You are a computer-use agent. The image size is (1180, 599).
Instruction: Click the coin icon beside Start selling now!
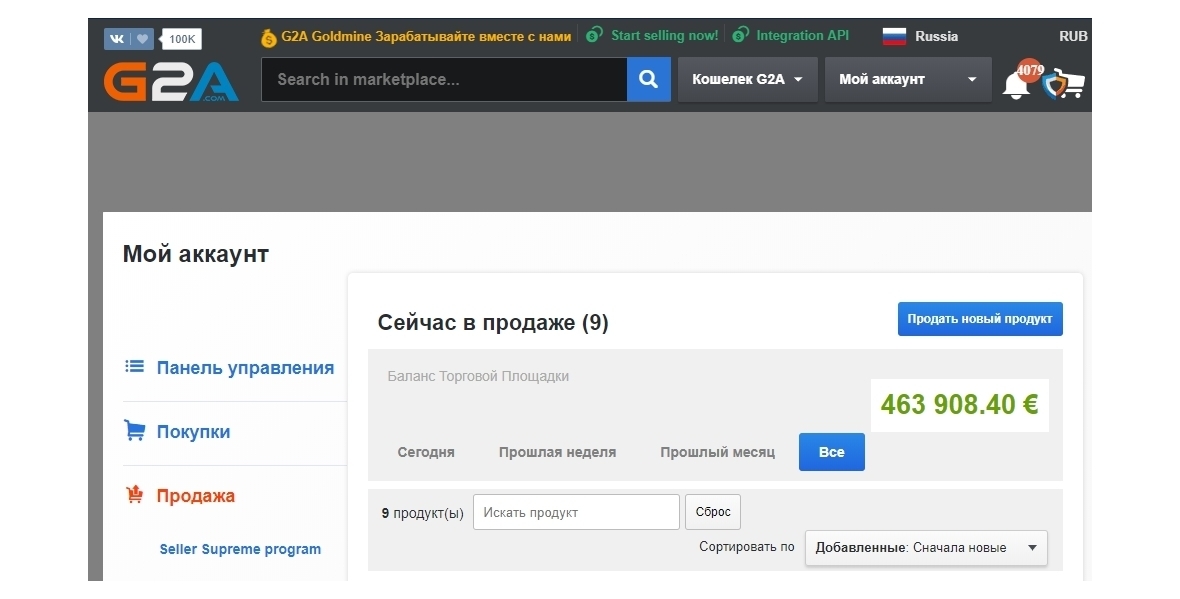[x=595, y=35]
